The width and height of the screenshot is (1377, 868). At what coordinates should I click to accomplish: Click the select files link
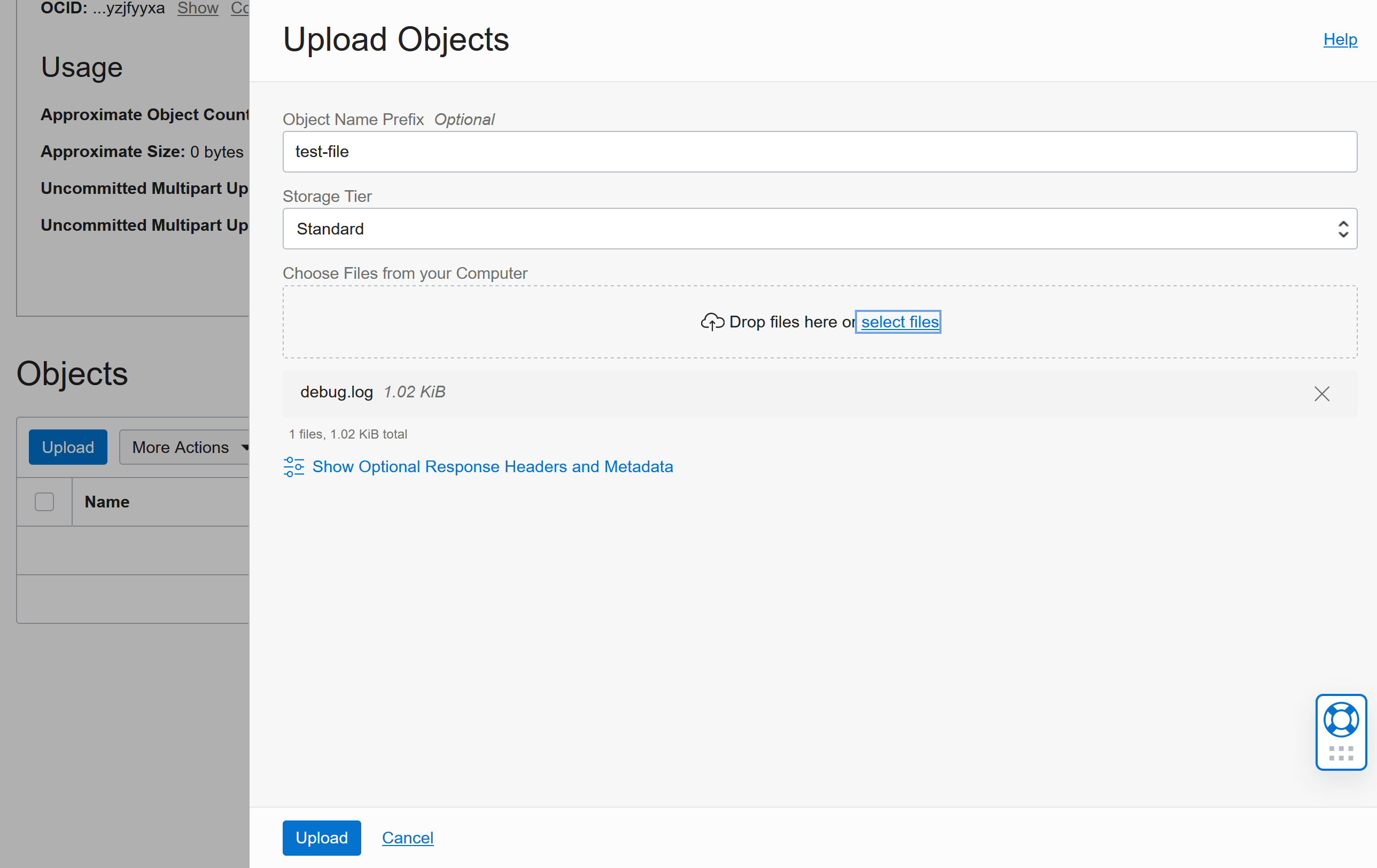[x=899, y=322]
